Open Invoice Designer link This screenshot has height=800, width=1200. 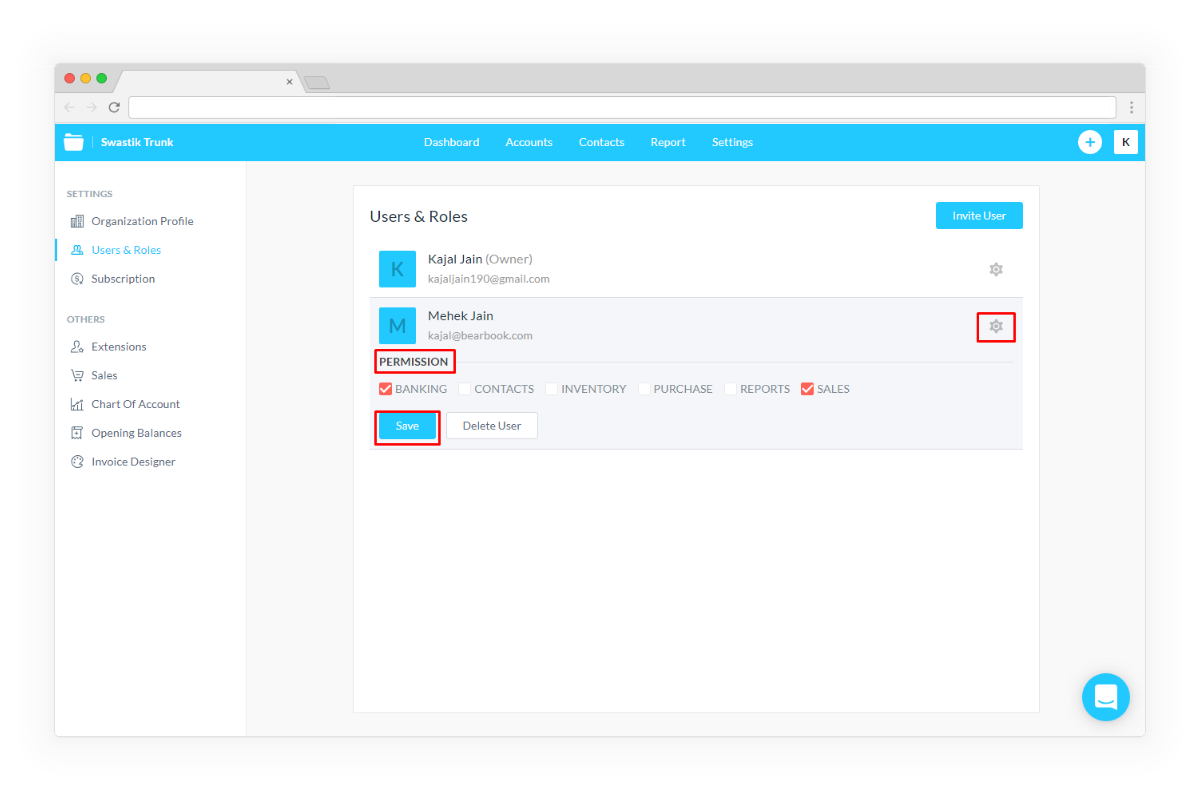coord(133,462)
